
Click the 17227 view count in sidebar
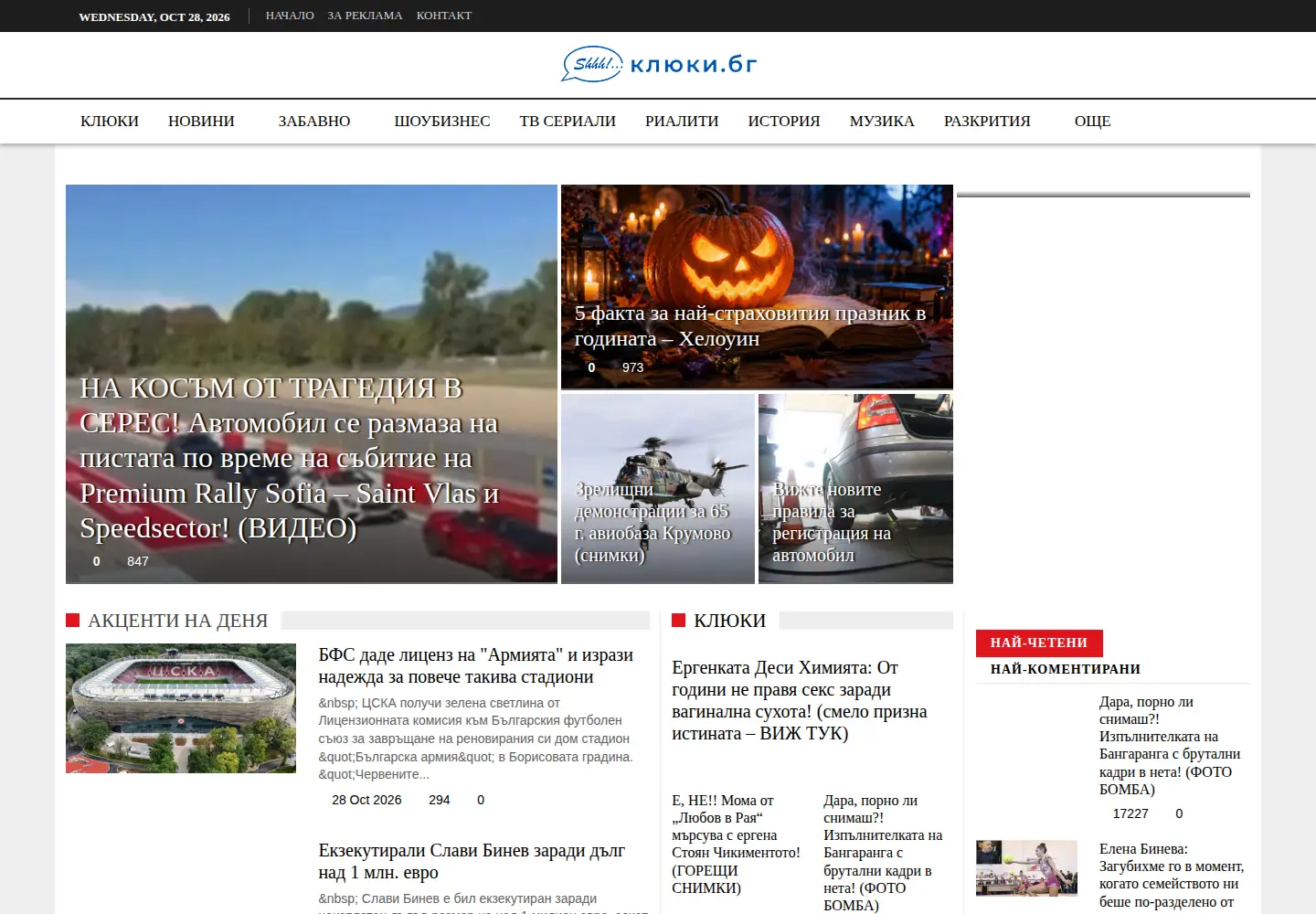click(1130, 813)
